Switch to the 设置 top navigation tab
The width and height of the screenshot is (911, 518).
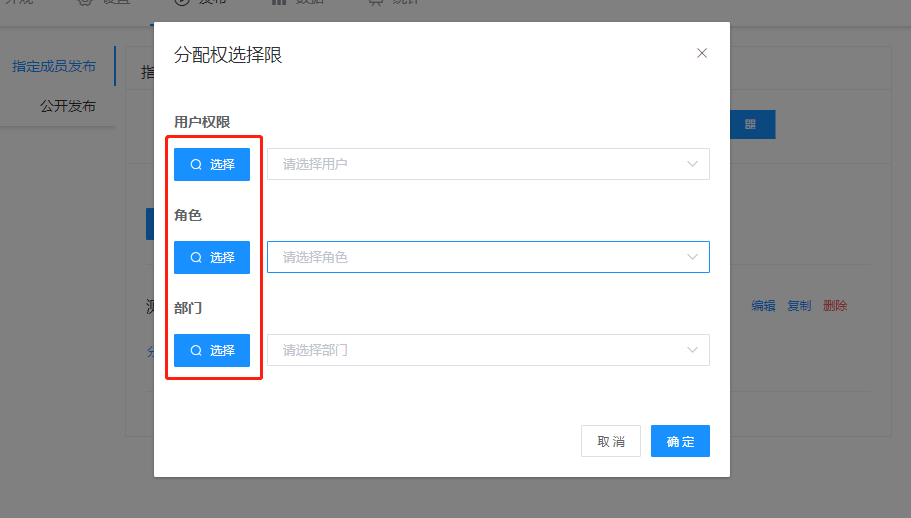point(103,3)
